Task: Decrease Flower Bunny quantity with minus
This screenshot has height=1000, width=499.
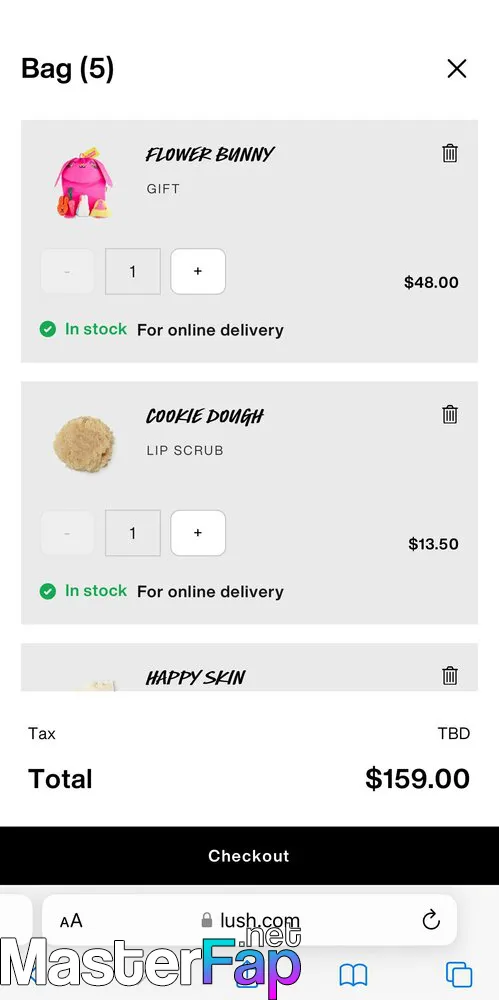Action: point(67,272)
